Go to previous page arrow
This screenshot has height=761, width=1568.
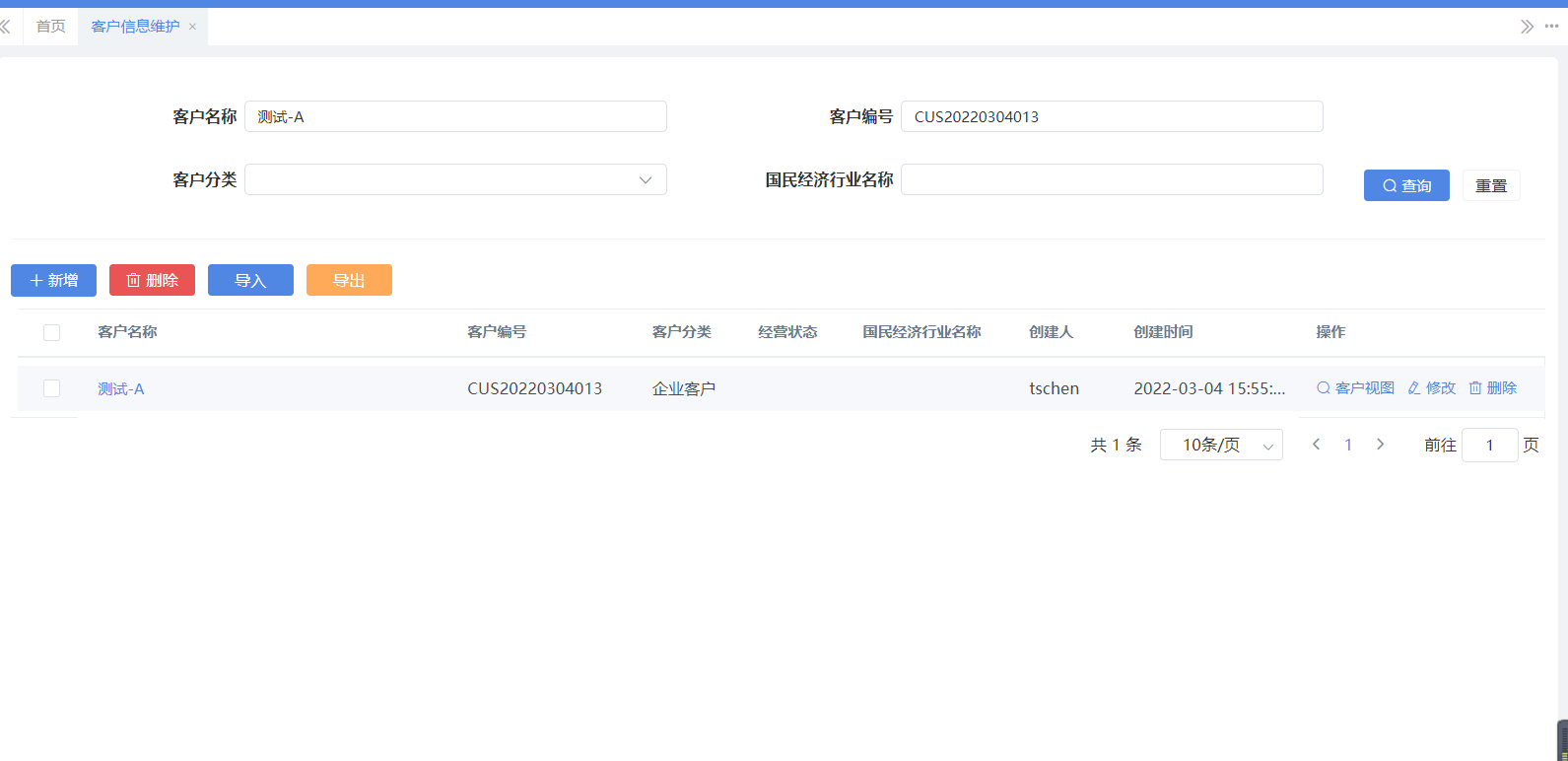1316,445
